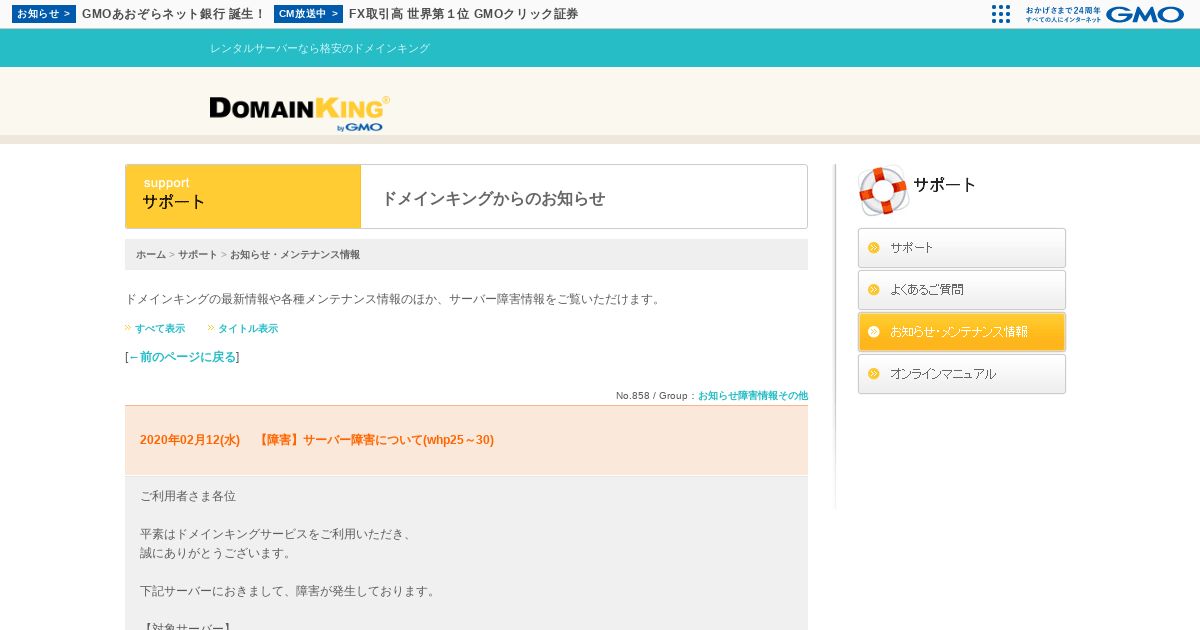The height and width of the screenshot is (630, 1200).
Task: Click the lifebuoy support icon
Action: (x=883, y=190)
